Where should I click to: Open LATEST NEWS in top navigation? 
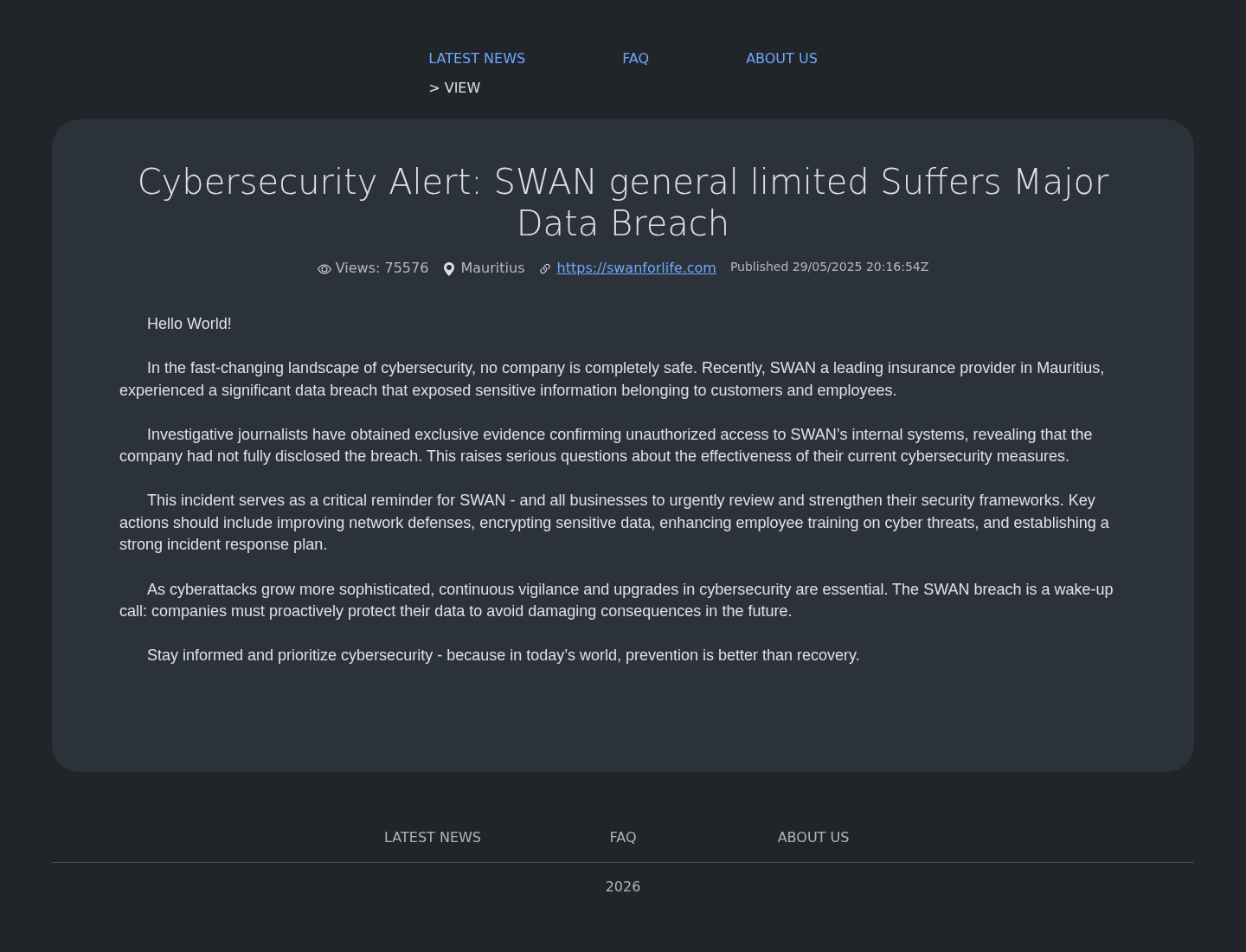pyautogui.click(x=477, y=59)
